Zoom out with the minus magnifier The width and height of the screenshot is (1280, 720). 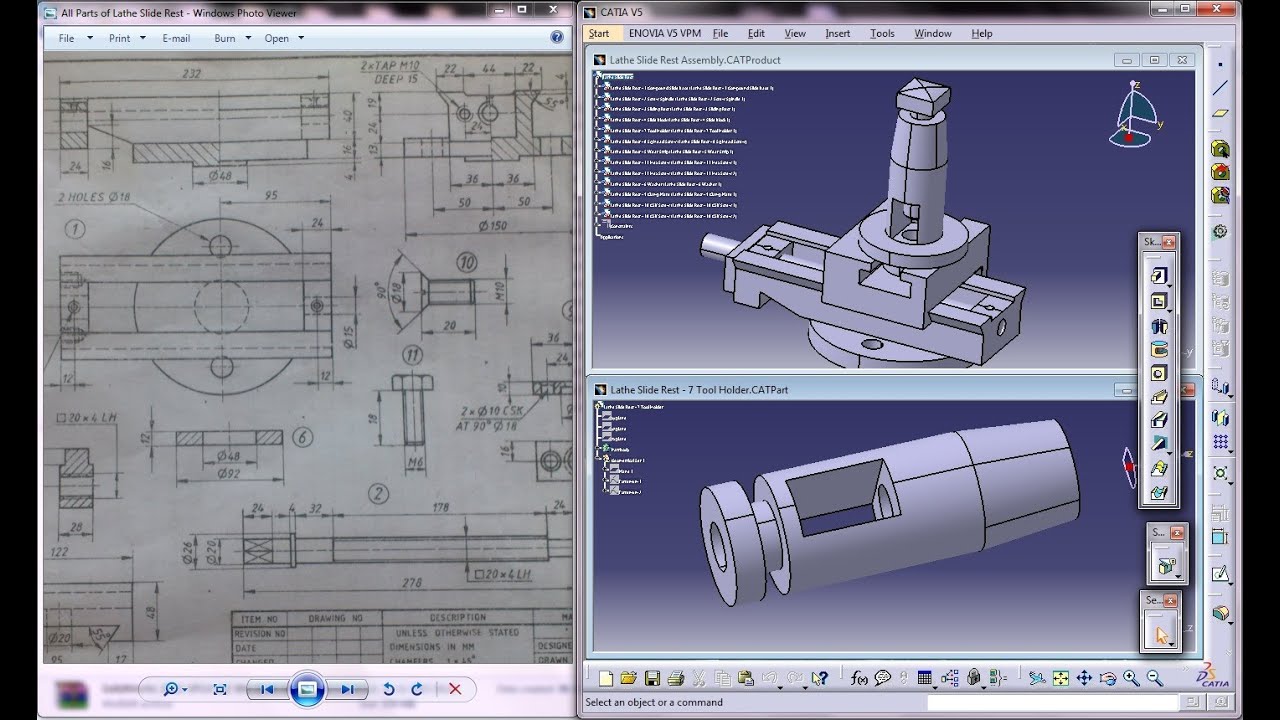click(1154, 678)
